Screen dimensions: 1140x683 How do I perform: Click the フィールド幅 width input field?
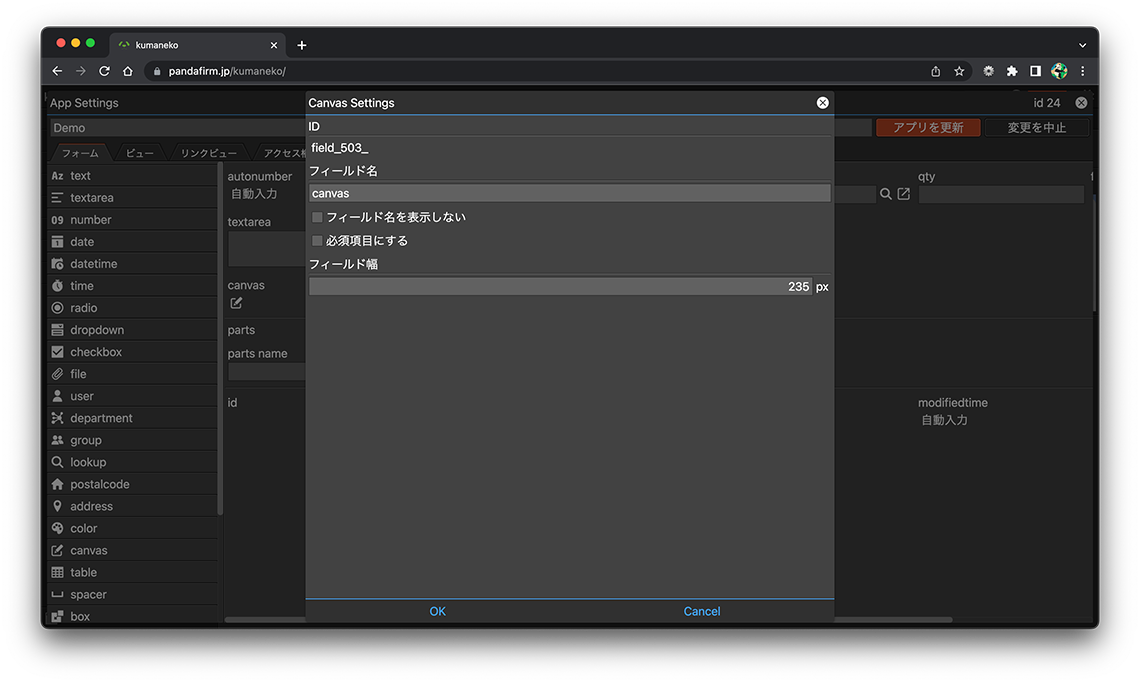click(x=560, y=287)
